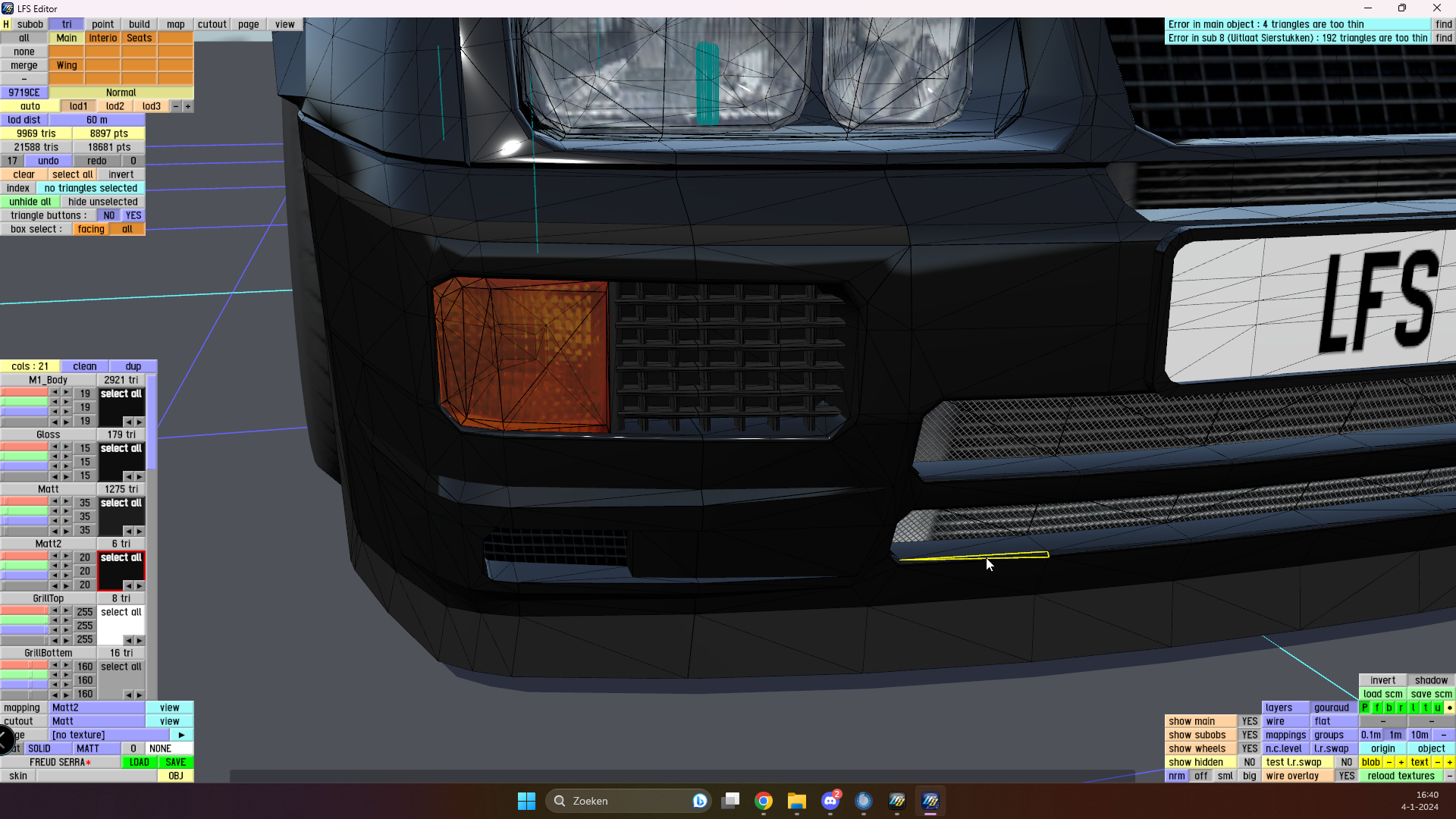The width and height of the screenshot is (1456, 819).
Task: Set triangle buttons to YES
Action: point(133,215)
